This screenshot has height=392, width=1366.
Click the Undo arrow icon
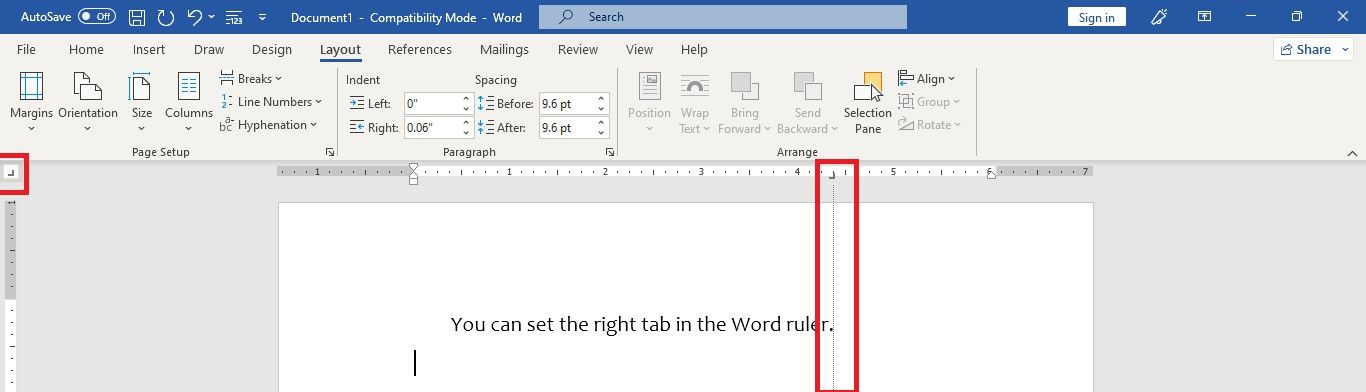coord(195,17)
